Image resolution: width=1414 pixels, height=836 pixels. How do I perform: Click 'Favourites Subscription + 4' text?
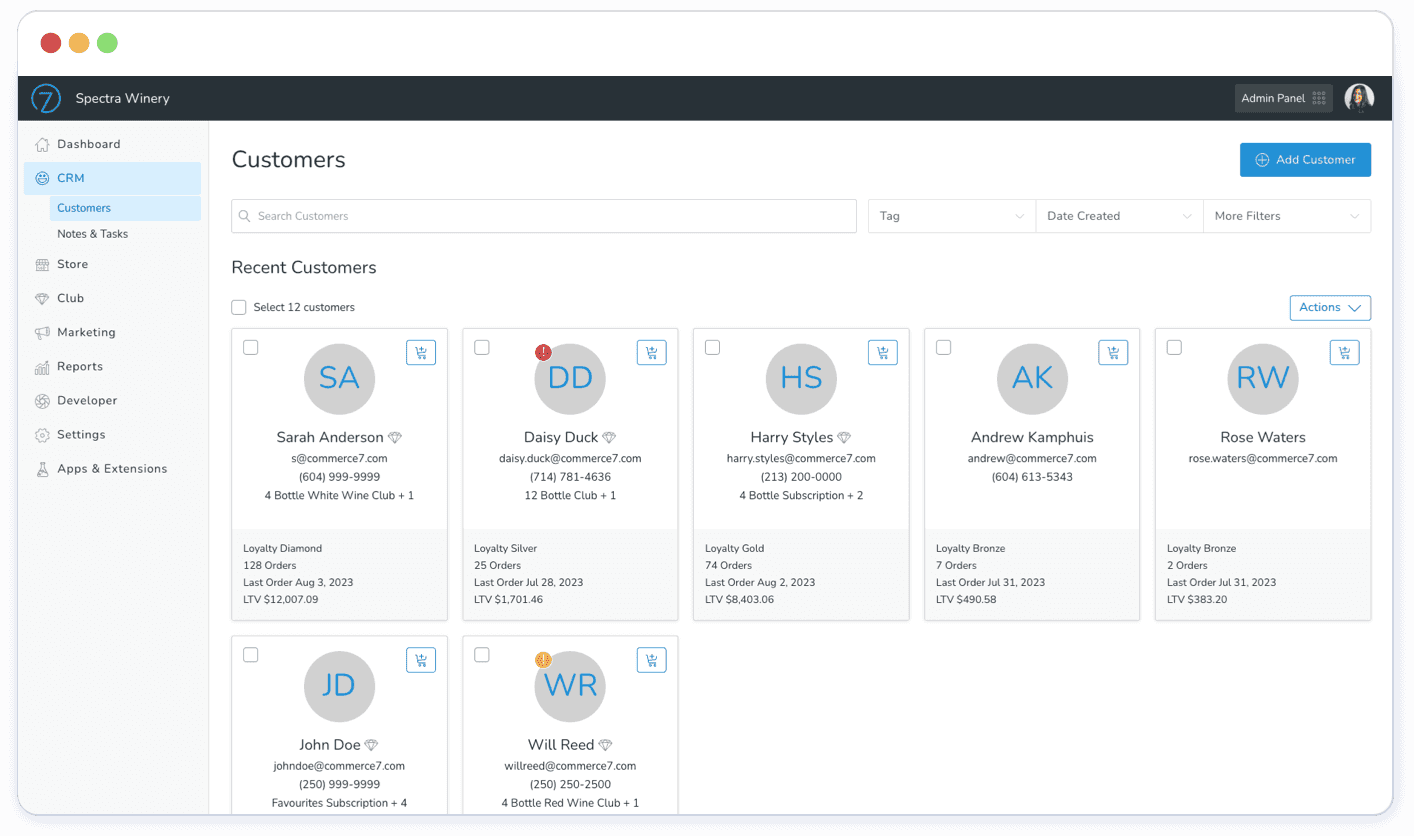point(339,803)
